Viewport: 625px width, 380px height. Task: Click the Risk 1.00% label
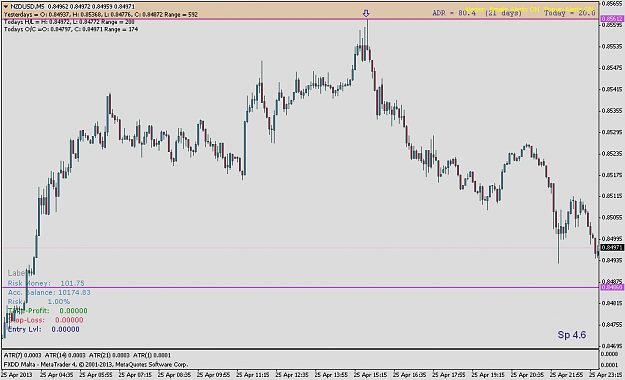[39, 301]
